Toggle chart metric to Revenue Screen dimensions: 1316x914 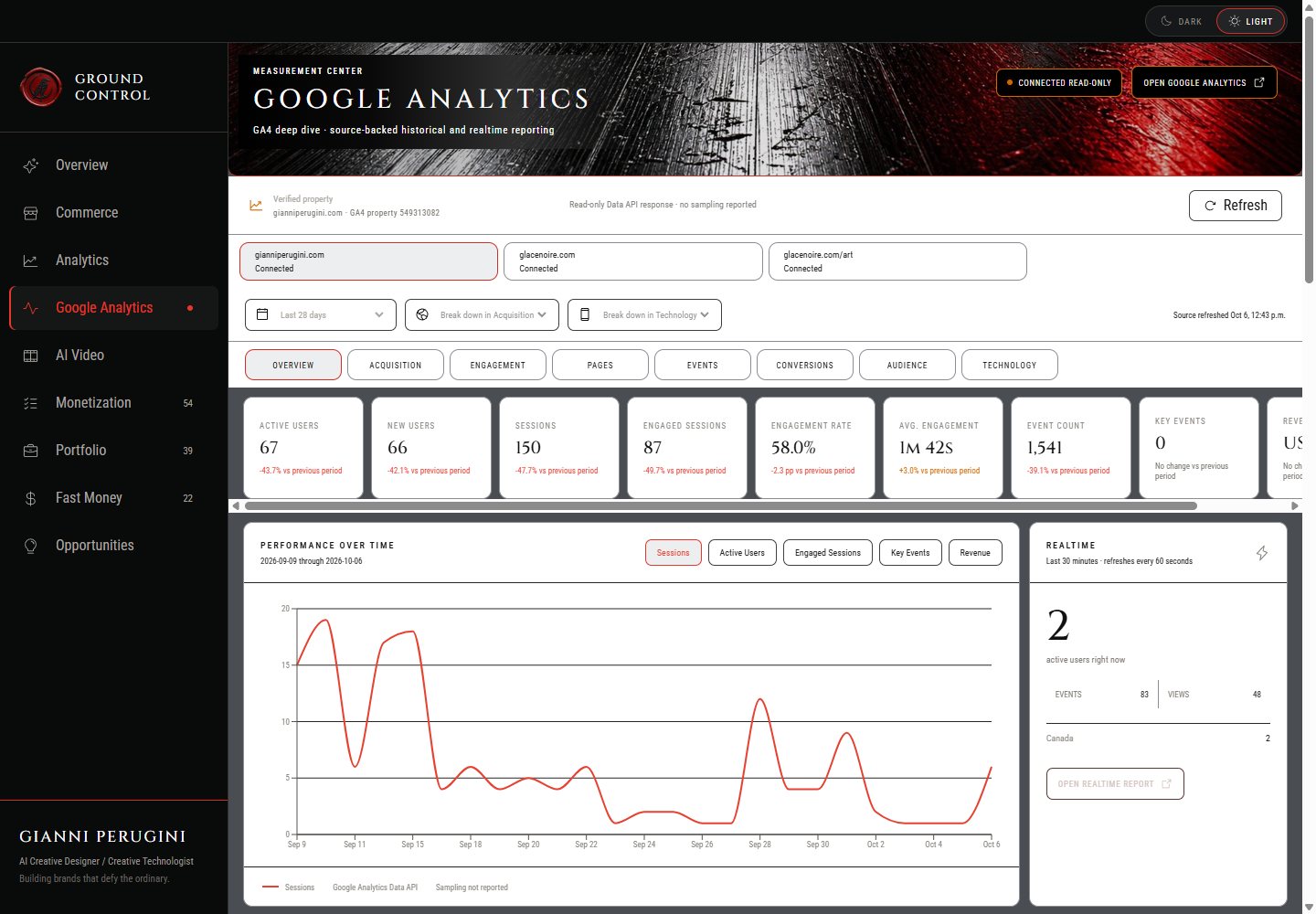(x=975, y=553)
